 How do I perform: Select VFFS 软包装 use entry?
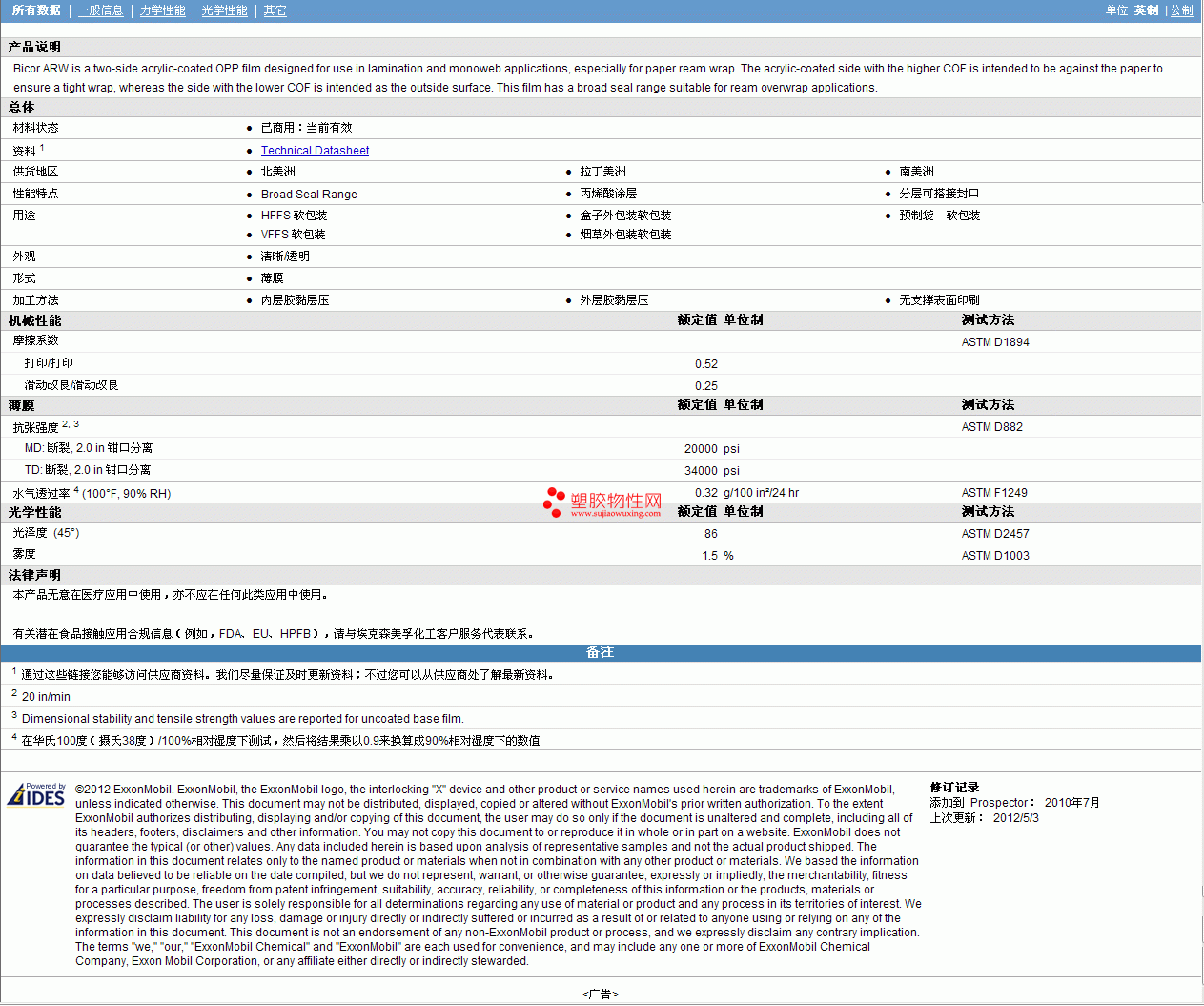[x=294, y=235]
